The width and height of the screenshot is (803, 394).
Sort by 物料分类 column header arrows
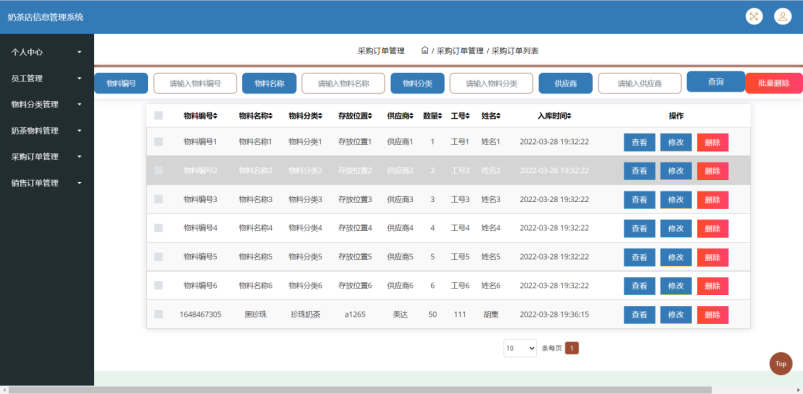click(x=321, y=116)
